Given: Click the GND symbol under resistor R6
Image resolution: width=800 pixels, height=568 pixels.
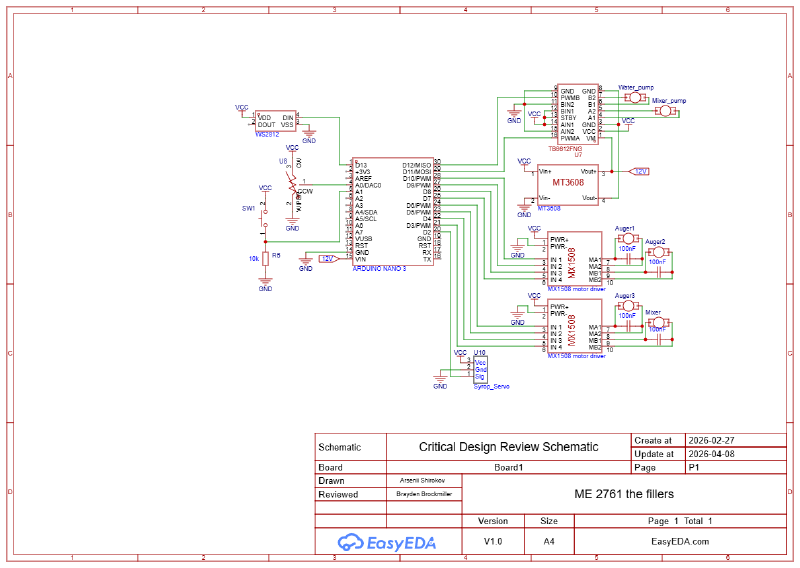Looking at the screenshot, I should (x=265, y=282).
